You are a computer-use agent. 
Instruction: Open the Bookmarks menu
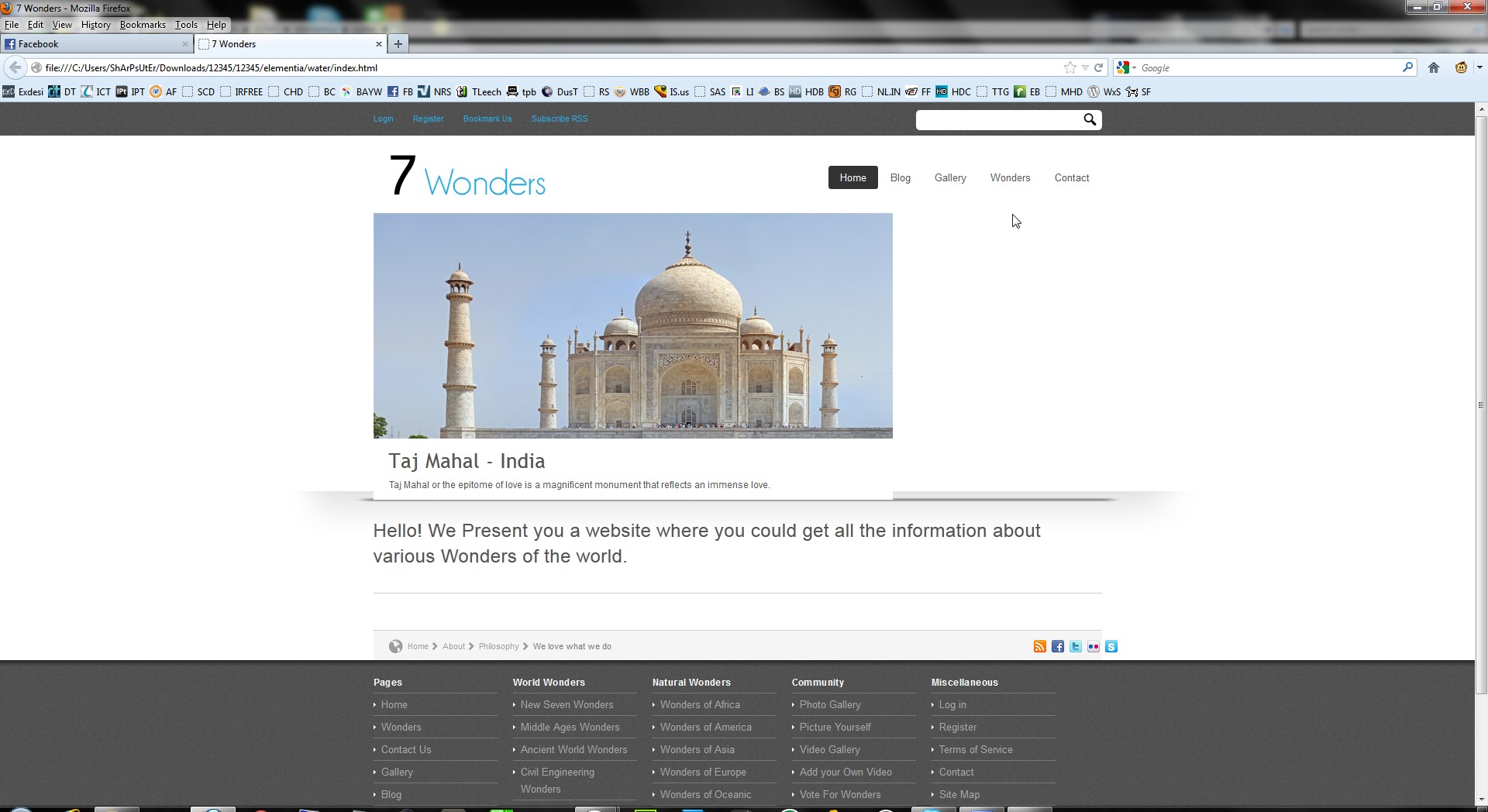143,25
